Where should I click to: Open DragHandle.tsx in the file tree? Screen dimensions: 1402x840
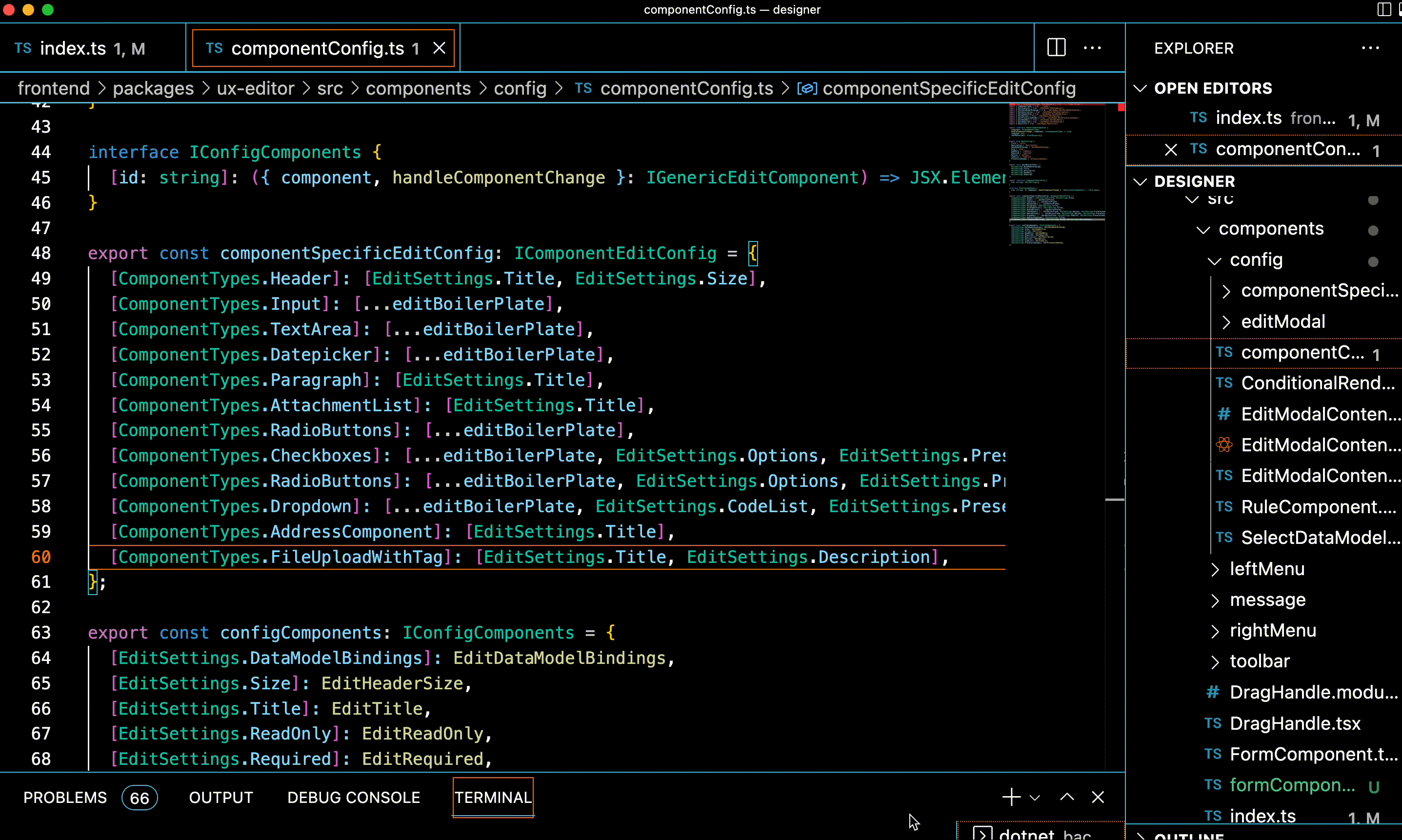coord(1295,723)
